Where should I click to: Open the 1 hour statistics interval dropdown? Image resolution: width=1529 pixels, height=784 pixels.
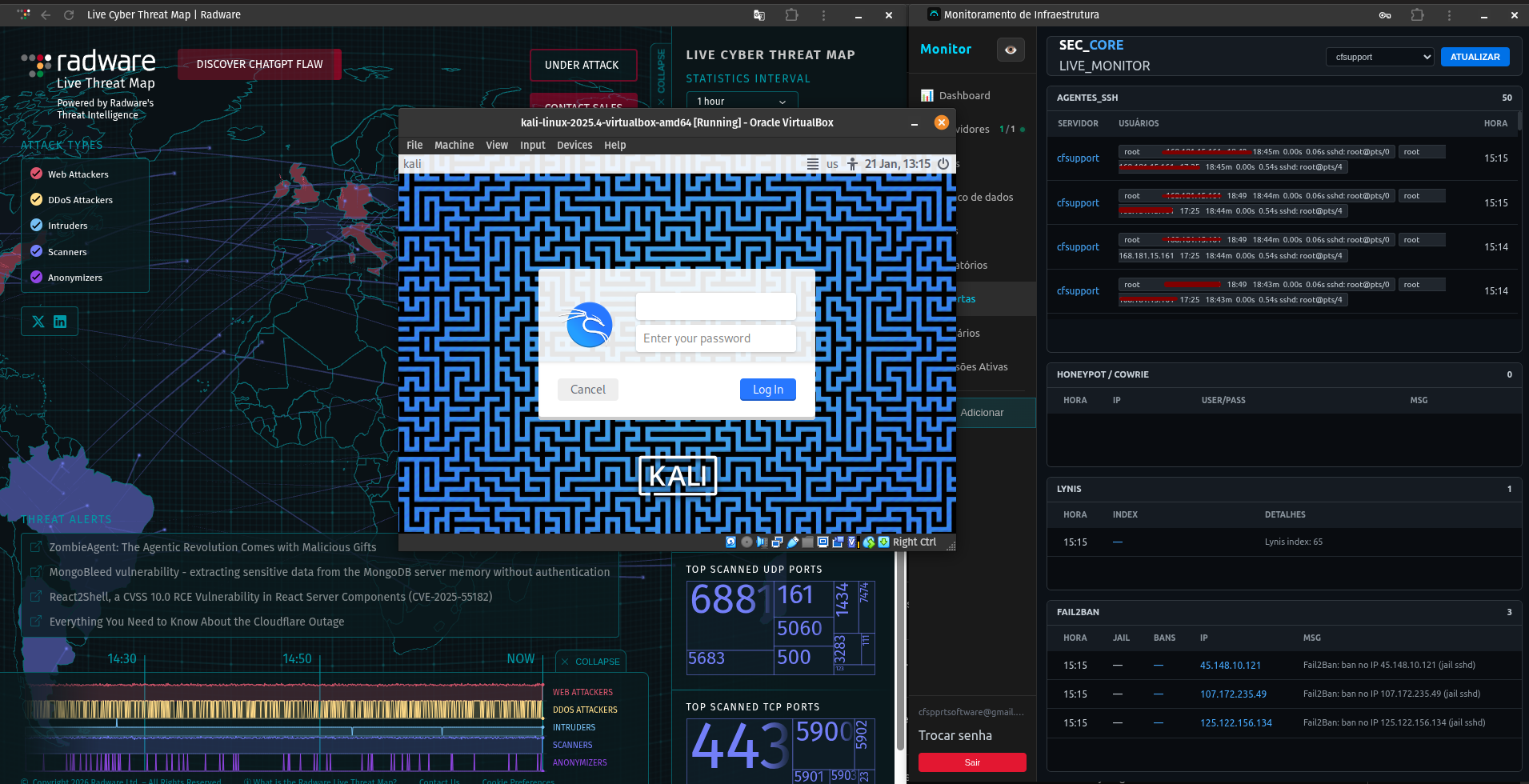click(x=741, y=101)
